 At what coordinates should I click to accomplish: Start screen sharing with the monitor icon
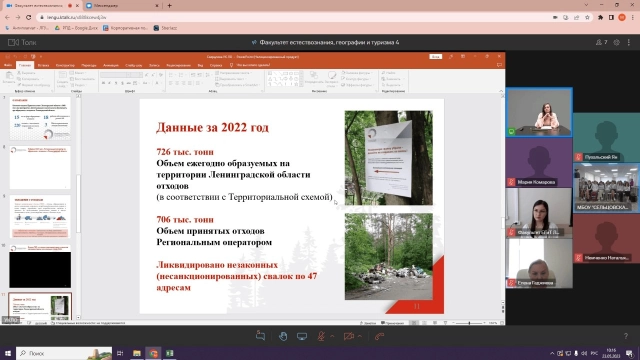(x=302, y=336)
